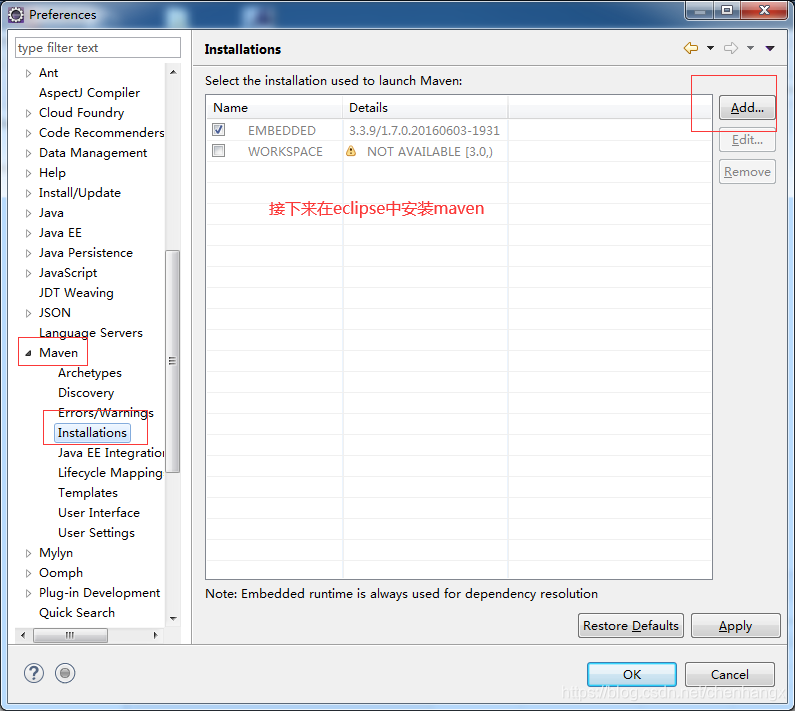
Task: Open the forward history dropdown arrow
Action: tap(750, 48)
